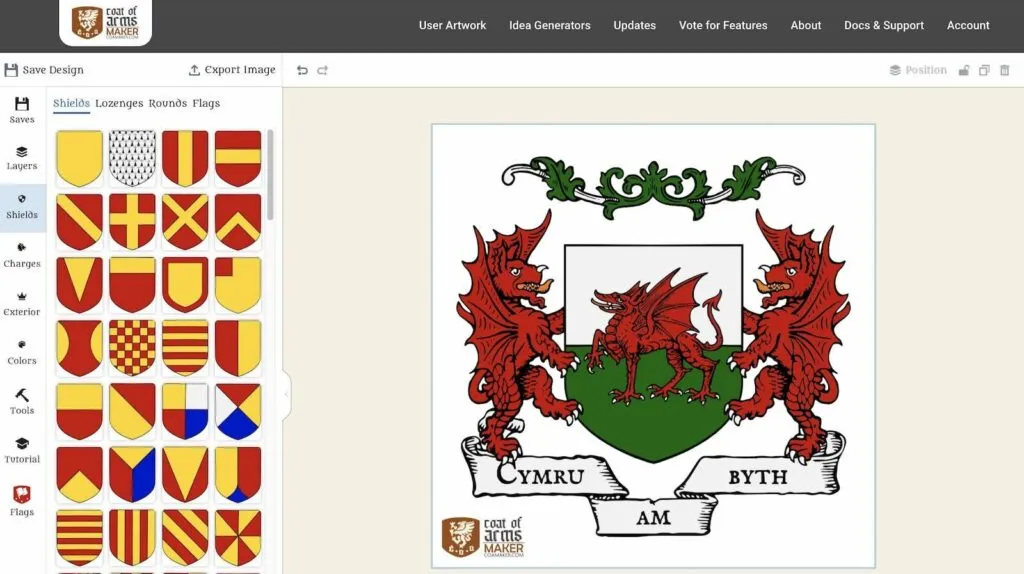Click the unlock layer icon

[x=963, y=70]
